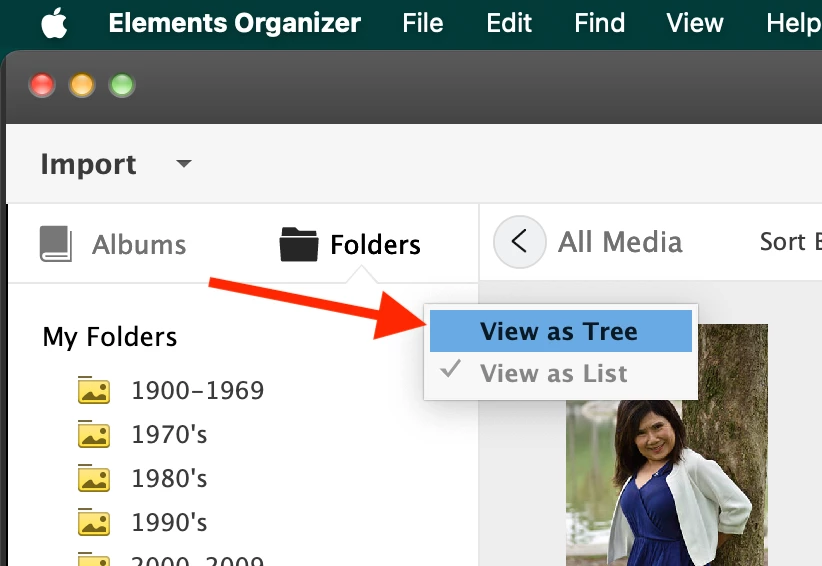Minimize the window with yellow button

pyautogui.click(x=82, y=85)
